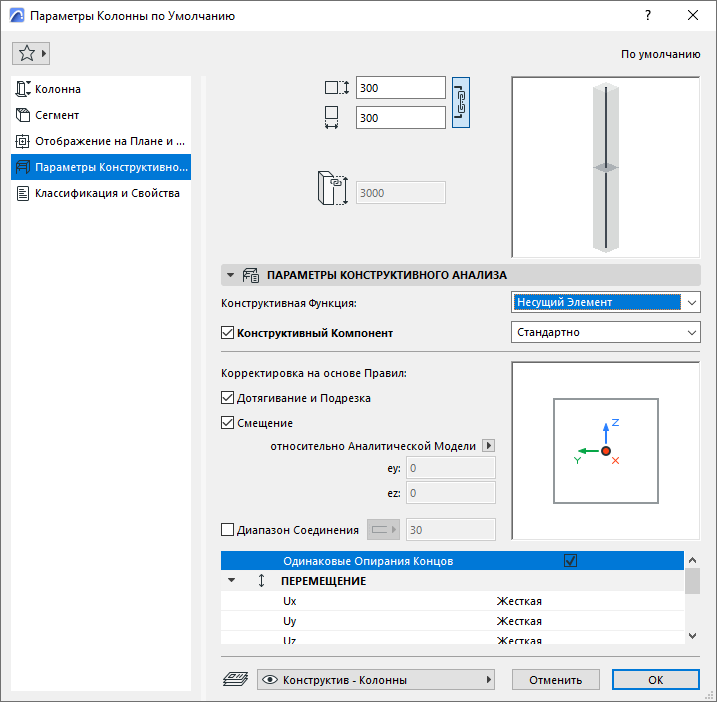Image resolution: width=717 pixels, height=702 pixels.
Task: Click the linked column height icon
Action: [333, 188]
